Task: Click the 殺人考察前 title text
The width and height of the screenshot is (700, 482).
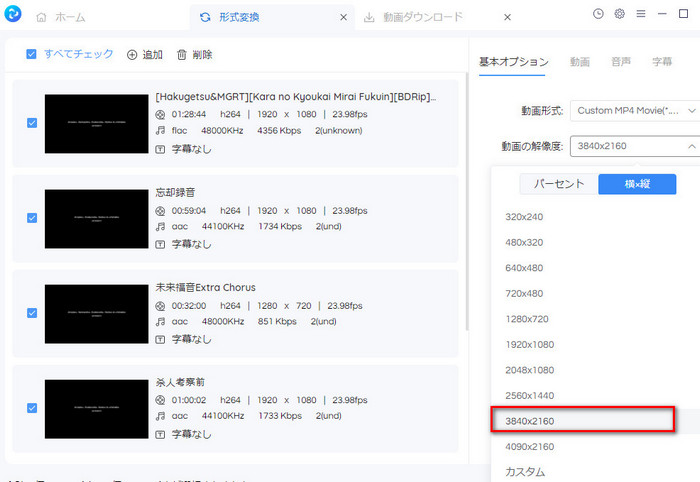Action: (180, 382)
